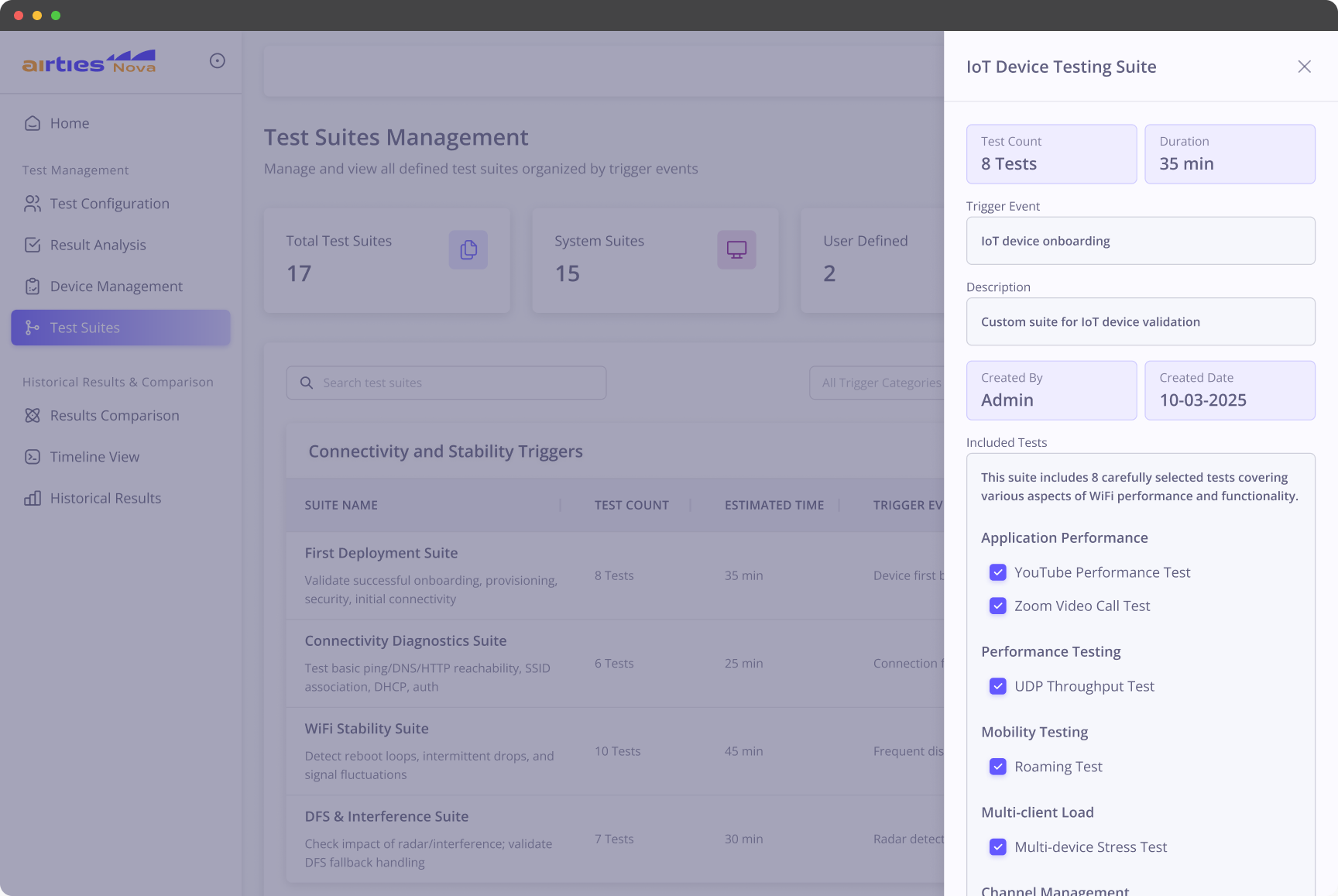Close the IoT Device Testing Suite panel
This screenshot has height=896, width=1338.
point(1305,67)
